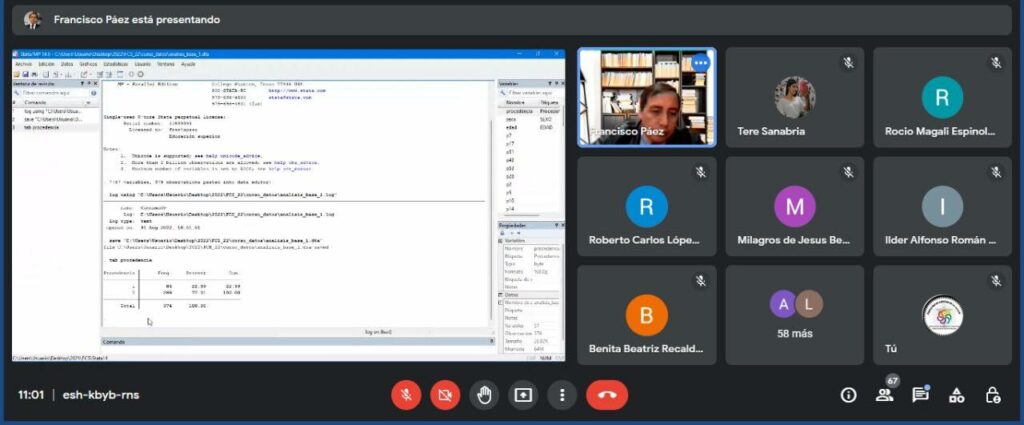This screenshot has width=1024, height=425.
Task: Click the Open file icon in Stata toolbar
Action: [x=16, y=74]
